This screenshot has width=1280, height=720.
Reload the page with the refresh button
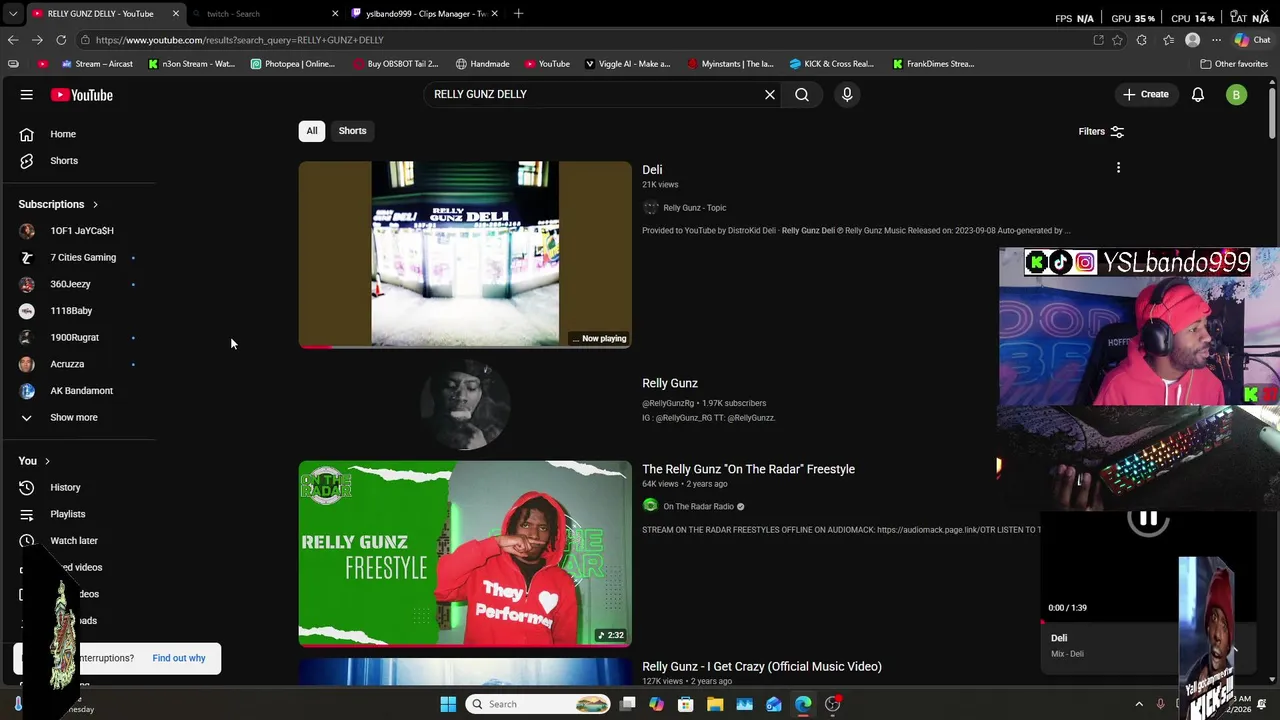[61, 40]
